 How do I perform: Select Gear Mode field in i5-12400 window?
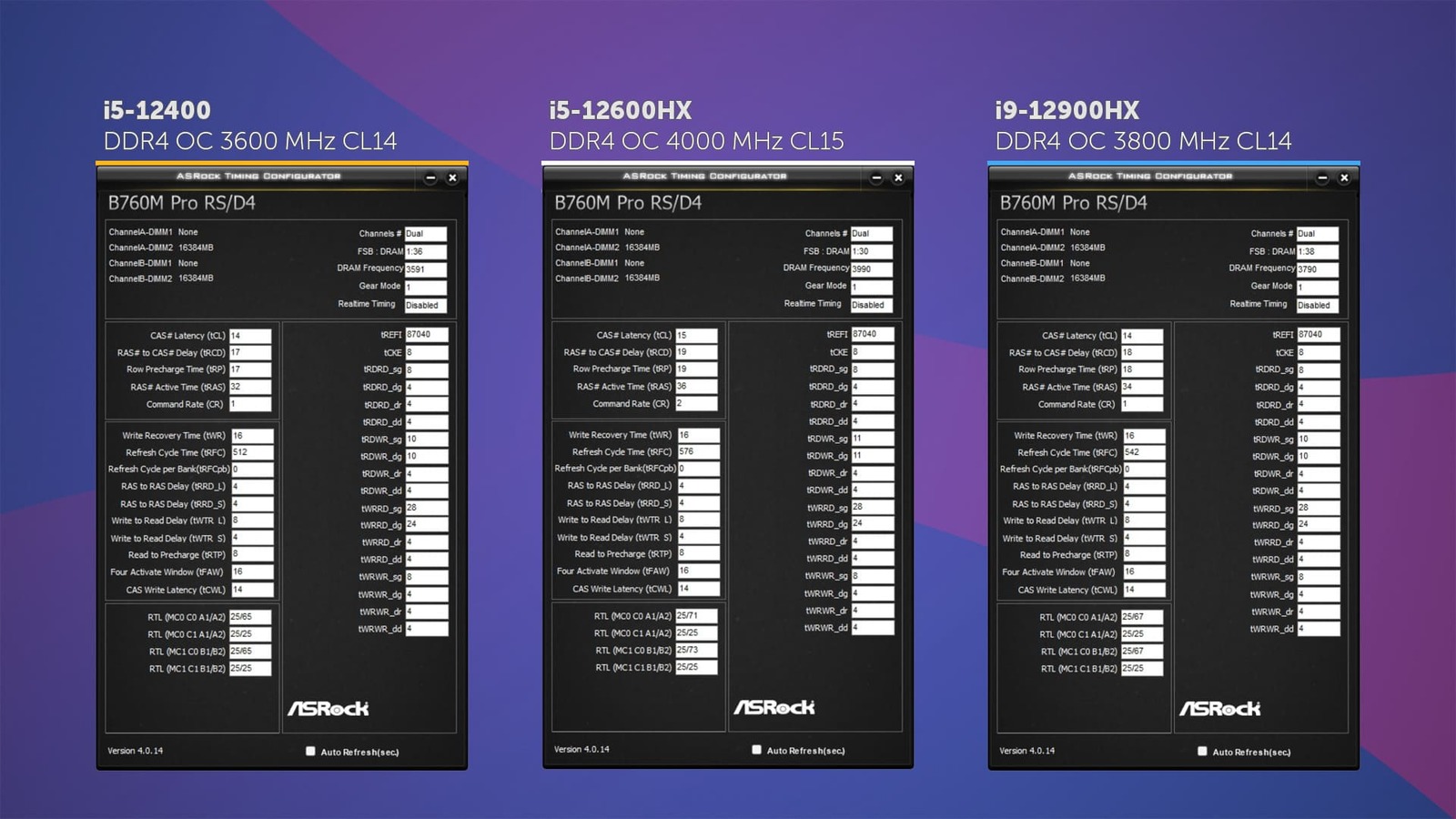point(426,287)
